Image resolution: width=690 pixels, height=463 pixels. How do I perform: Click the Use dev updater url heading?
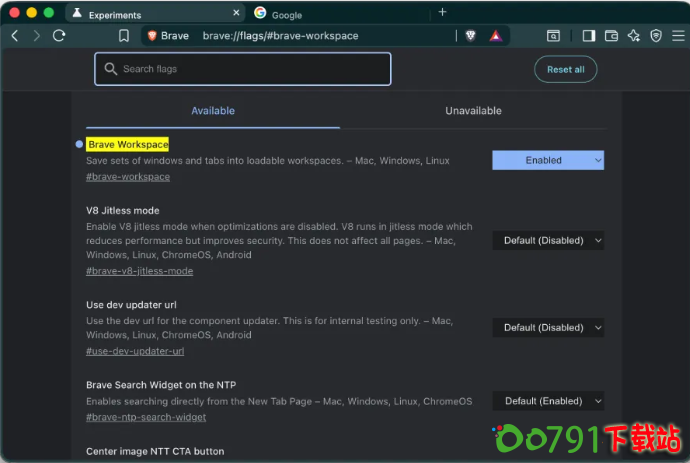pos(131,305)
